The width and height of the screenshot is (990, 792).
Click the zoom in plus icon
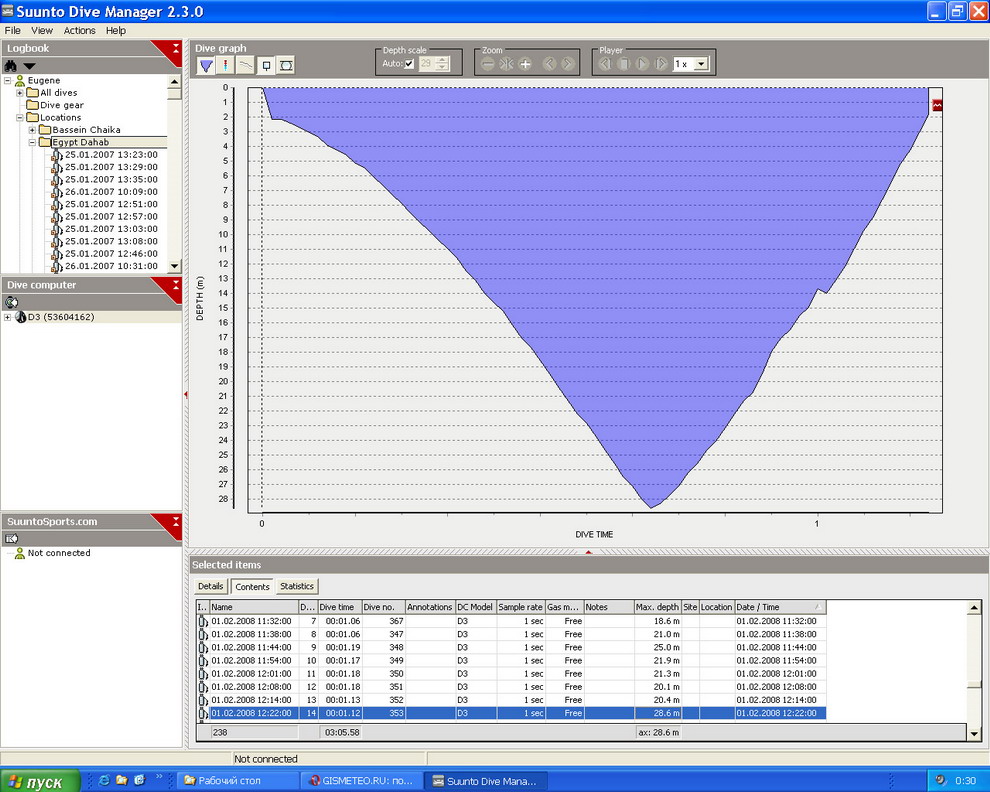525,64
